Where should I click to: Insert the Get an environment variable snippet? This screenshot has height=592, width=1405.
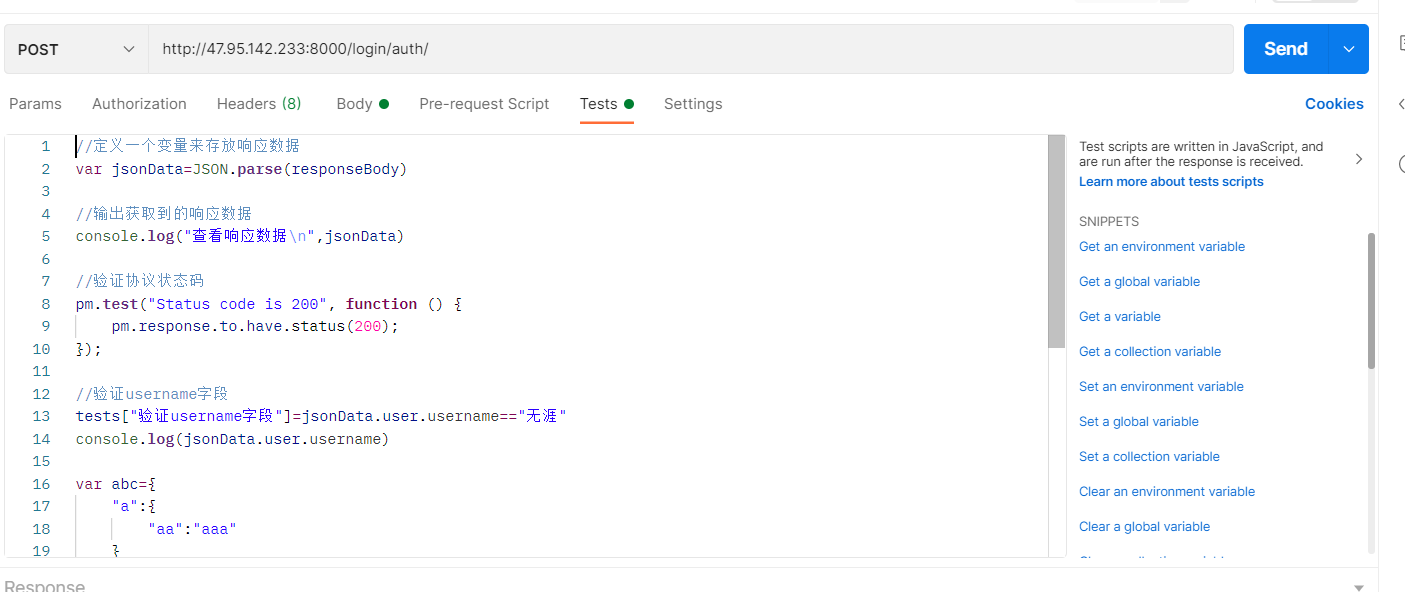click(1162, 247)
